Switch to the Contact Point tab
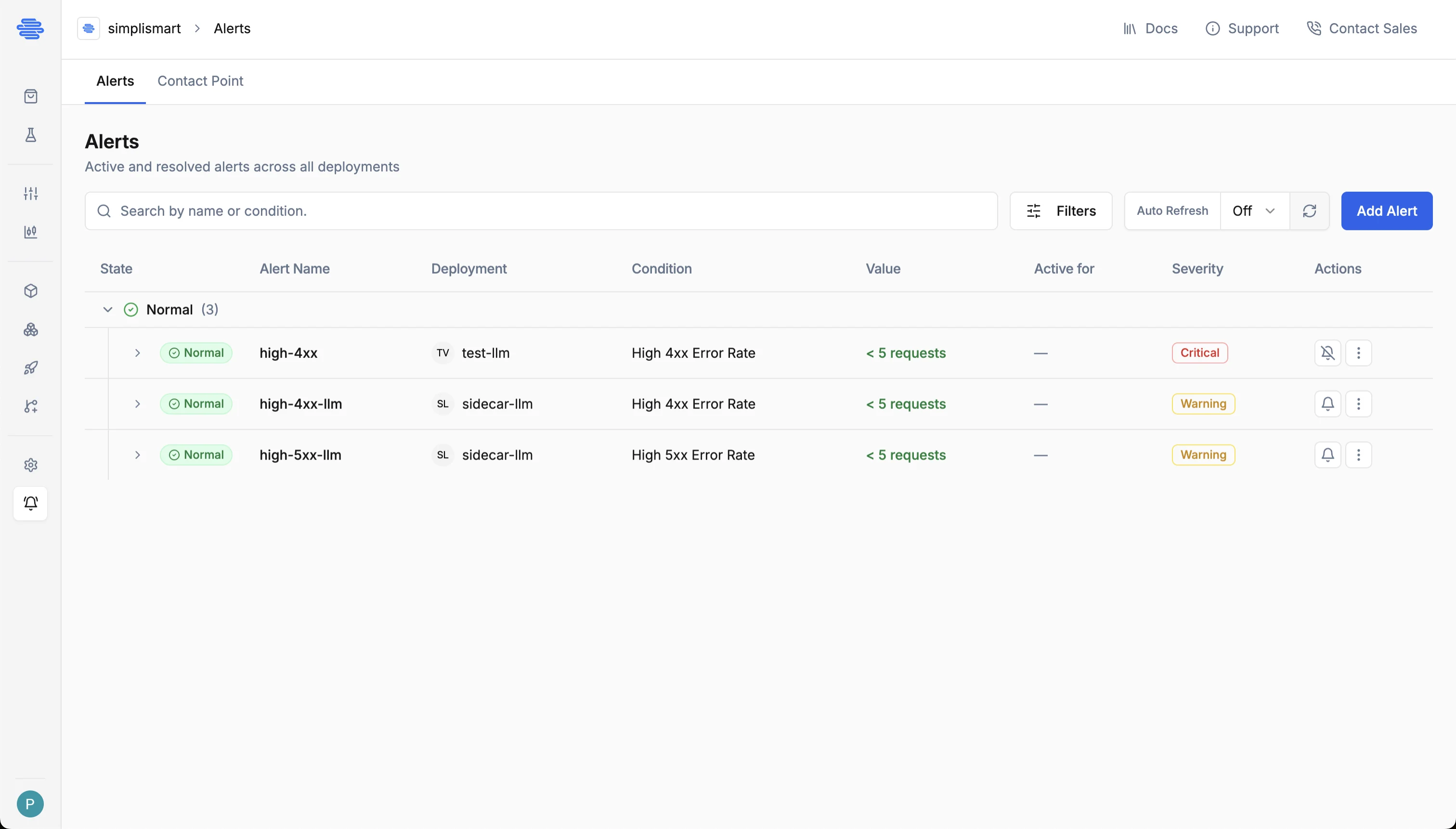1456x829 pixels. coord(200,81)
